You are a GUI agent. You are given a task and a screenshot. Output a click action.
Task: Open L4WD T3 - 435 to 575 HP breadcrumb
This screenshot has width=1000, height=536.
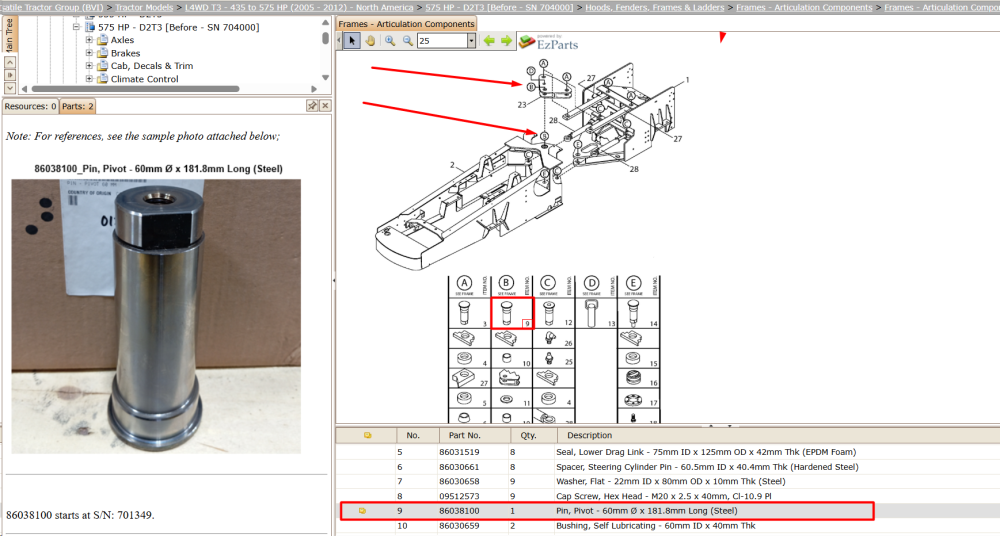pyautogui.click(x=299, y=7)
